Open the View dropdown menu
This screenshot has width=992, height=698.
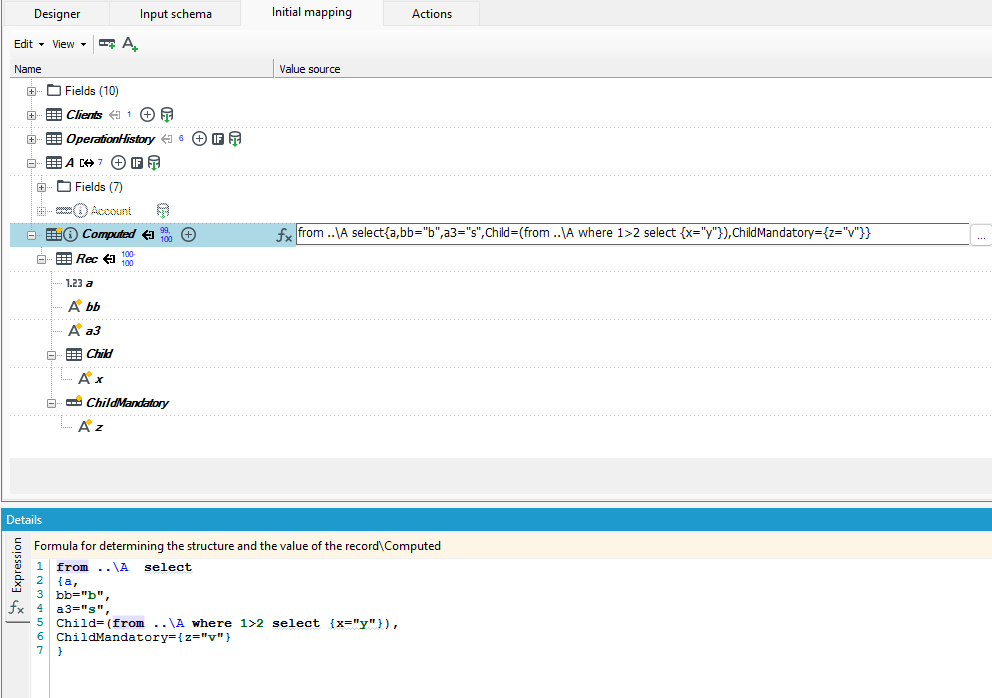pyautogui.click(x=69, y=44)
